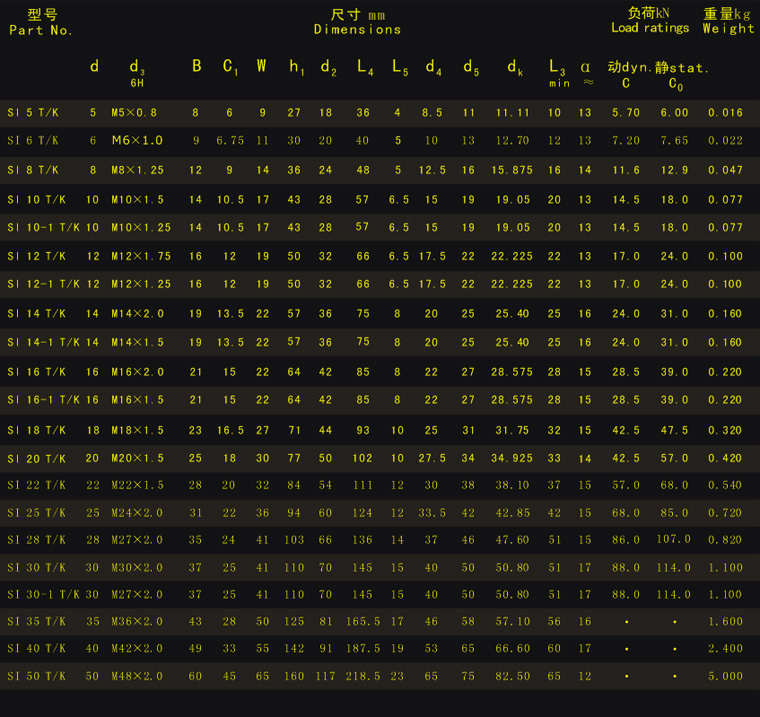The width and height of the screenshot is (760, 717).
Task: Select part number 'SI 18 T/K'
Action: 36,430
